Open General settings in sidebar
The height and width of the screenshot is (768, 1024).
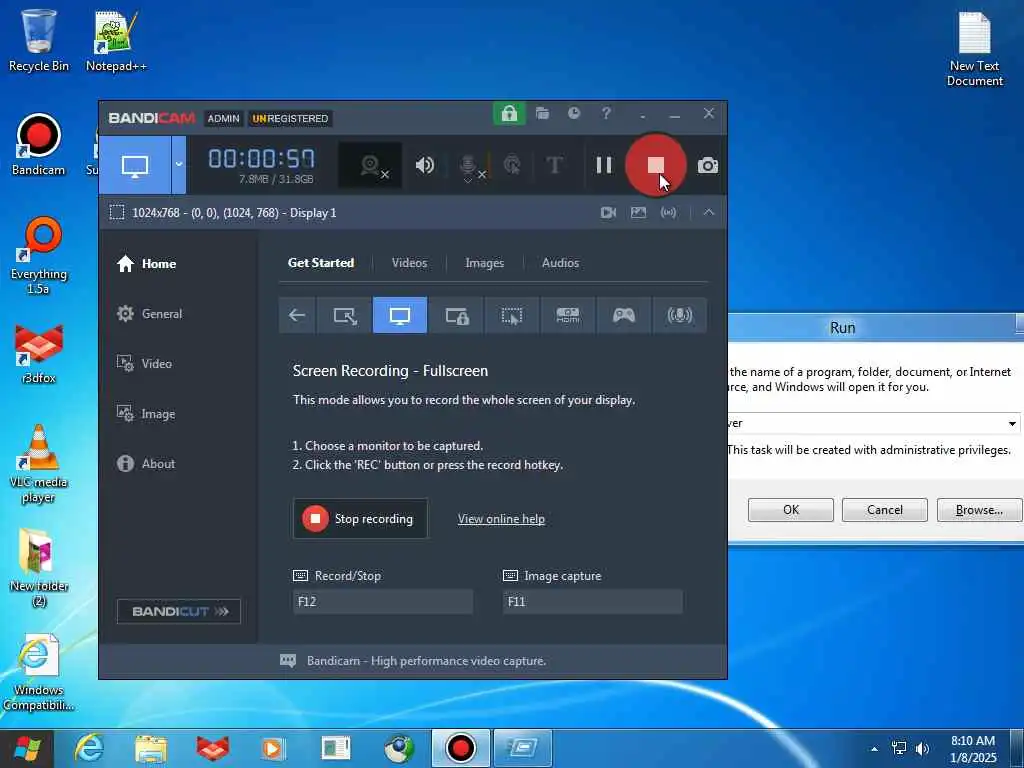click(150, 314)
